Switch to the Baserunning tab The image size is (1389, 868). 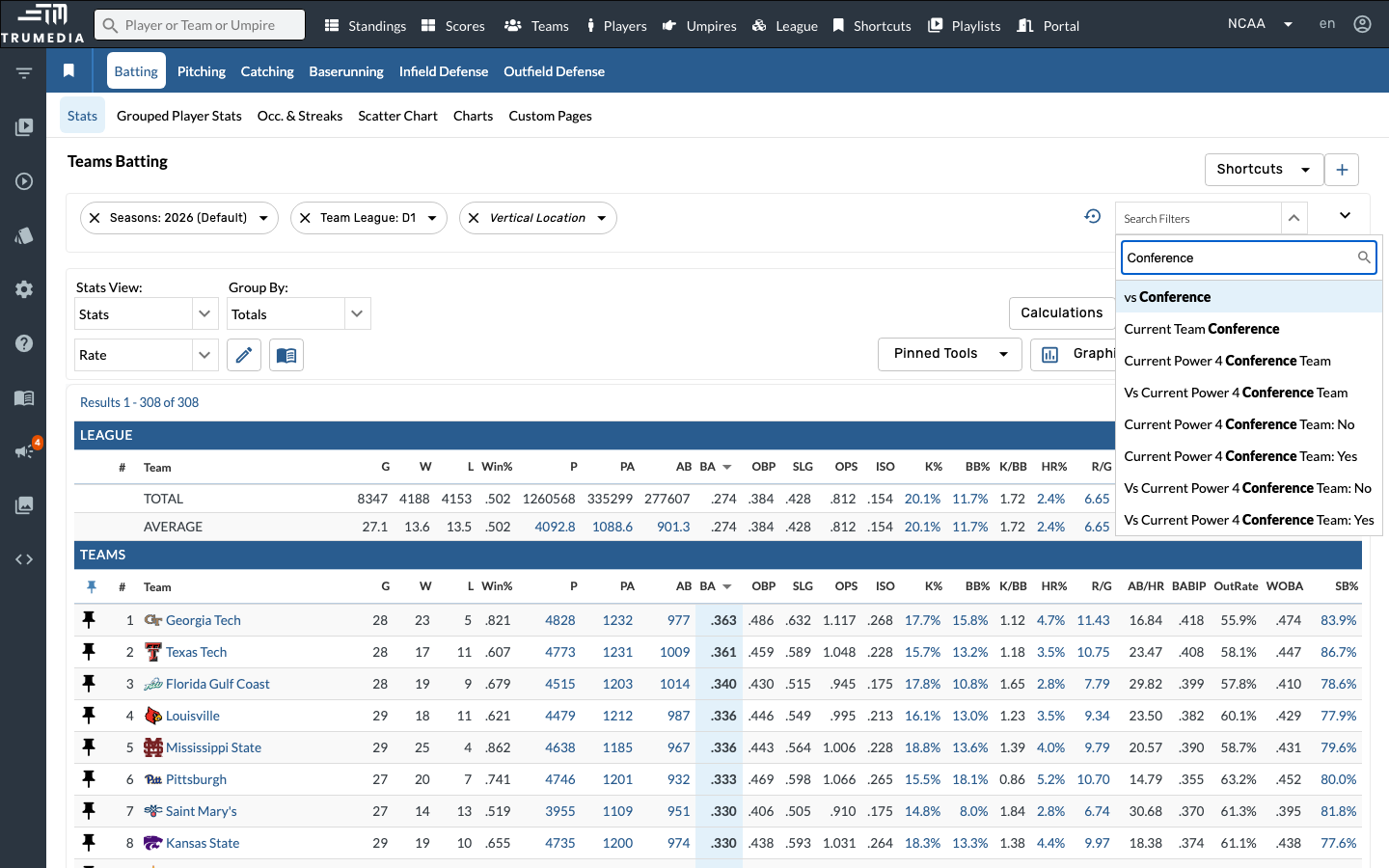[346, 71]
